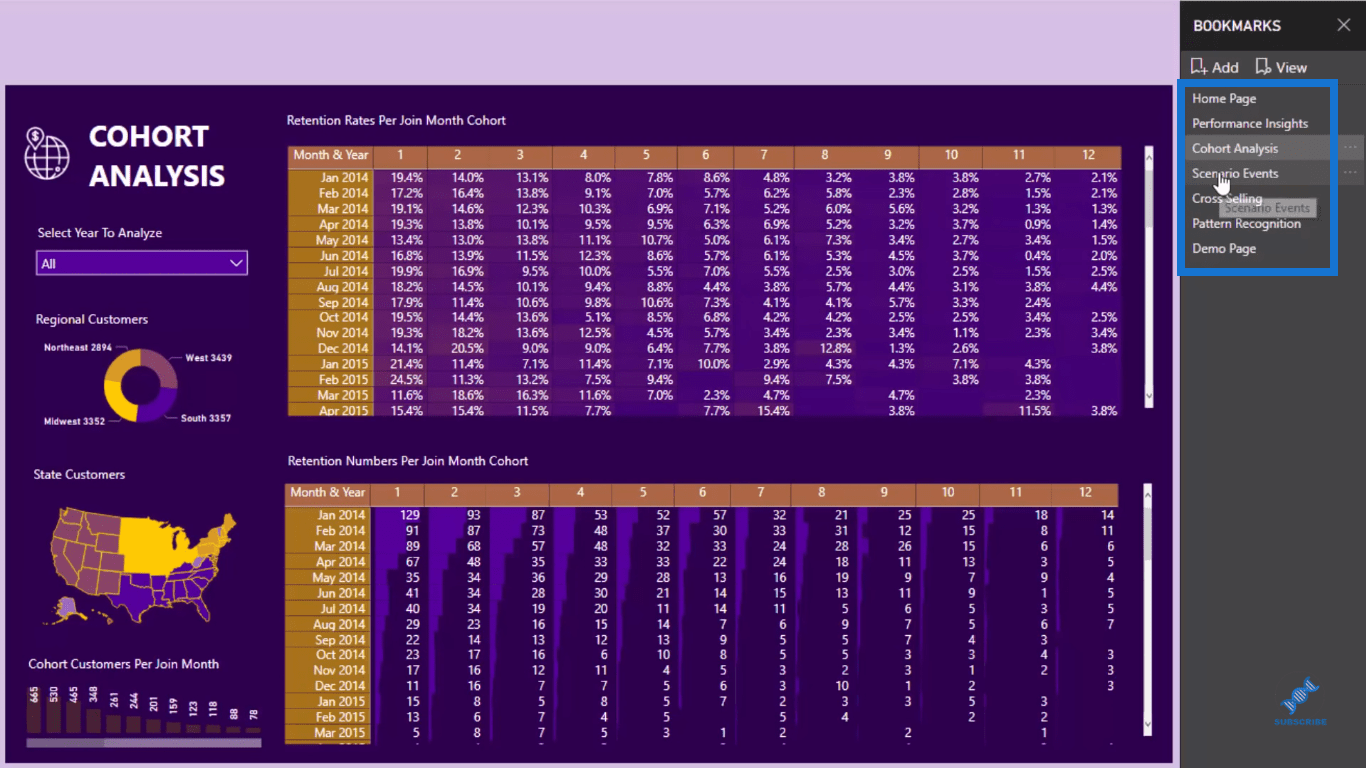Open the Pattern Recognition bookmark
The image size is (1366, 768).
point(1247,224)
